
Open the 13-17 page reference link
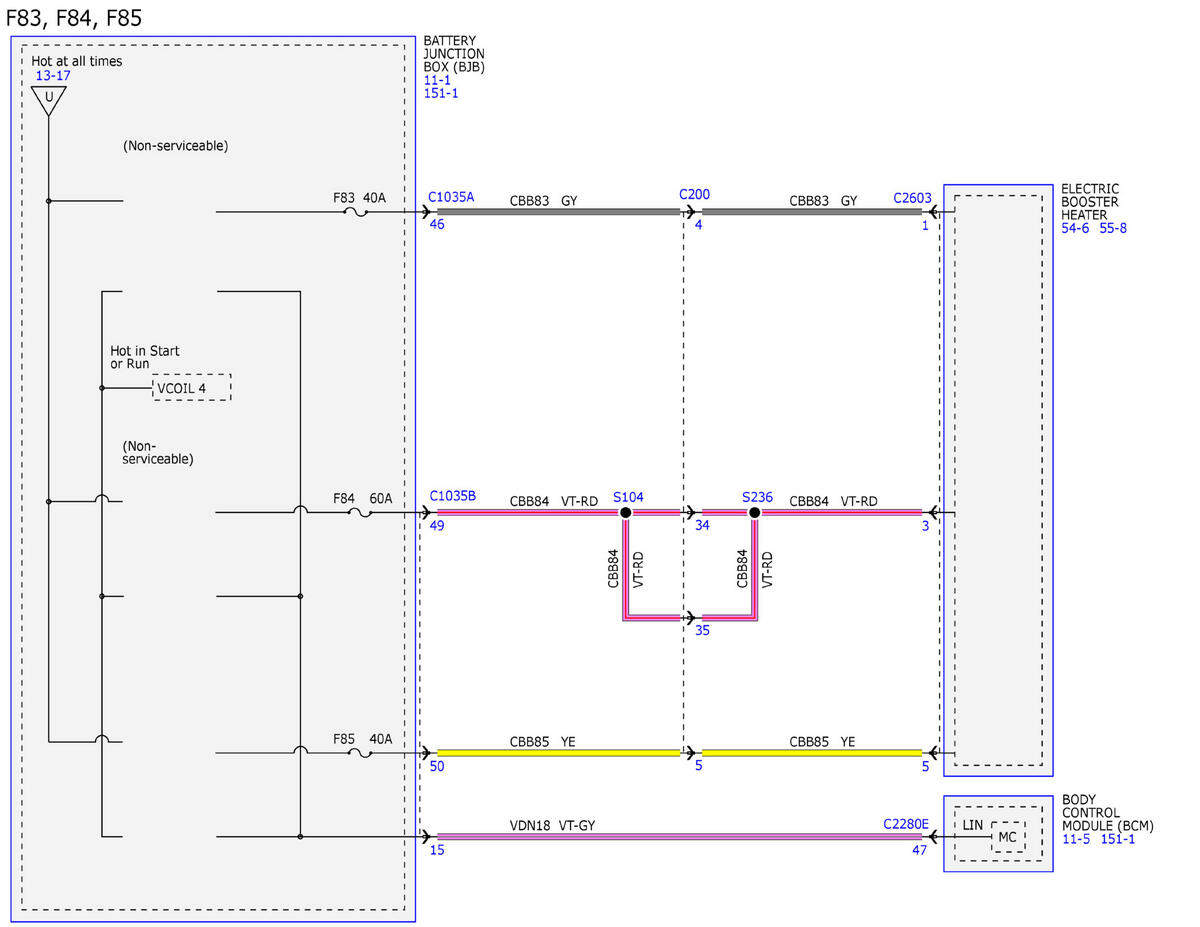[53, 75]
